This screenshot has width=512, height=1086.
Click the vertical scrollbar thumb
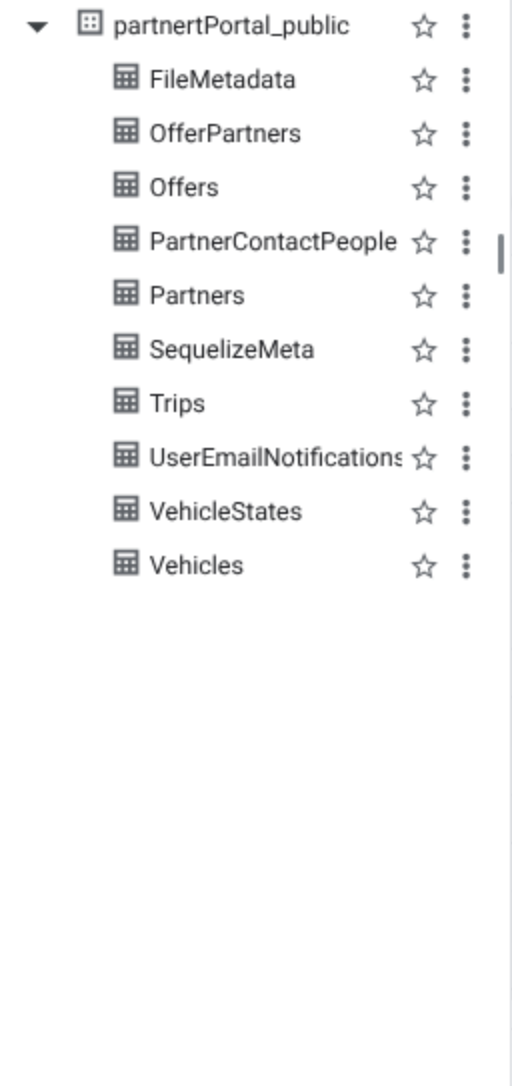[x=500, y=254]
